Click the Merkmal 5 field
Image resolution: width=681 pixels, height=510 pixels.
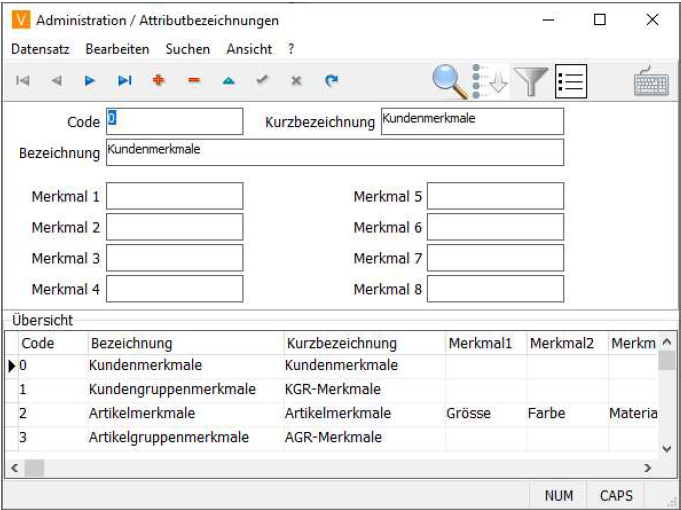(496, 196)
